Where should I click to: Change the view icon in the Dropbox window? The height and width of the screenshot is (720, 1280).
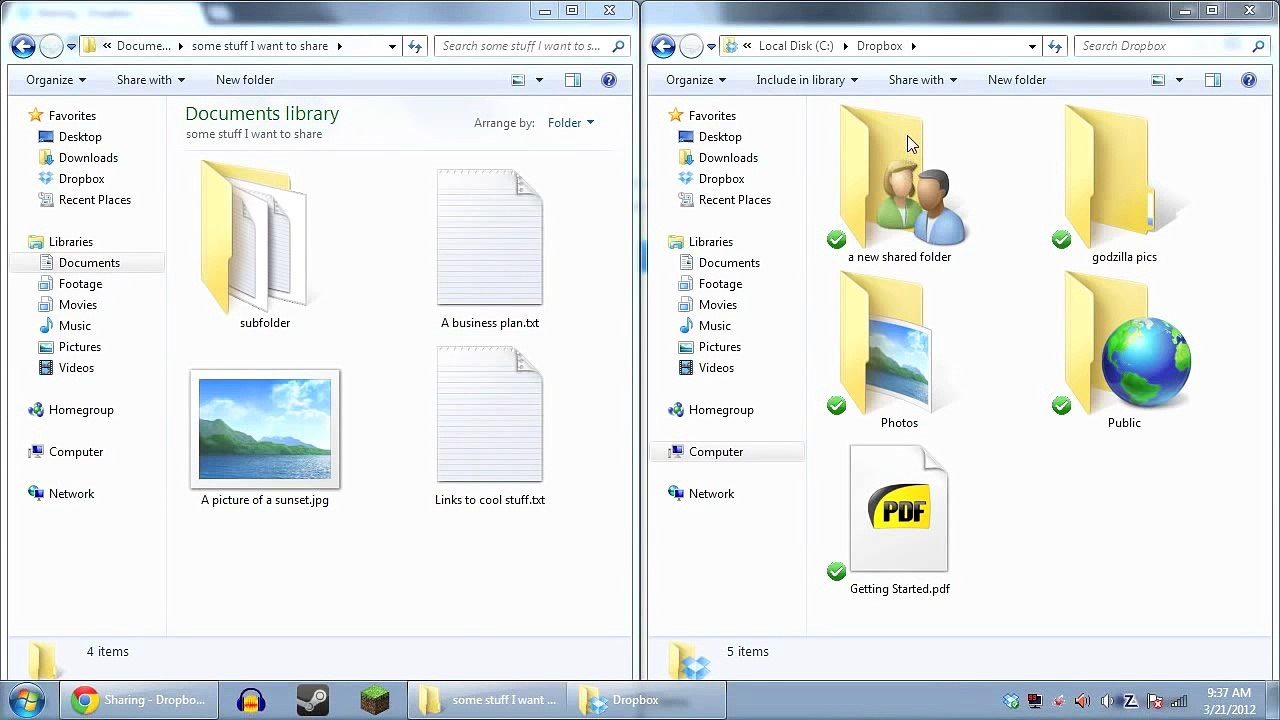click(1158, 80)
